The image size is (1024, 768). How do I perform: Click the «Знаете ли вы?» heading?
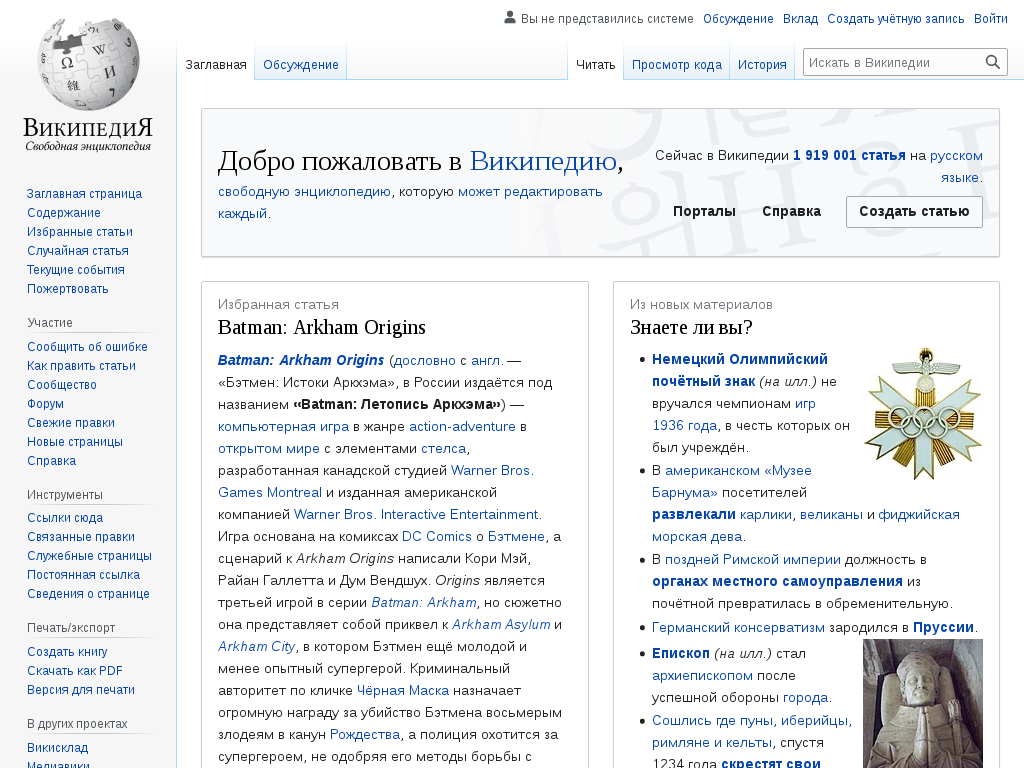pos(691,327)
